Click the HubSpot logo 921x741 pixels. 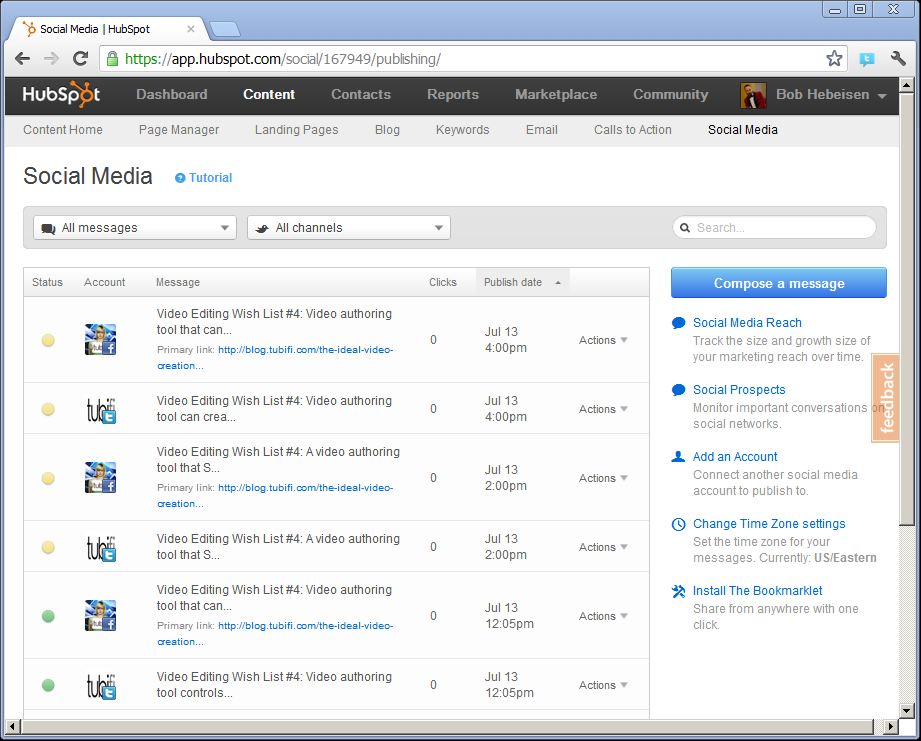pyautogui.click(x=62, y=94)
